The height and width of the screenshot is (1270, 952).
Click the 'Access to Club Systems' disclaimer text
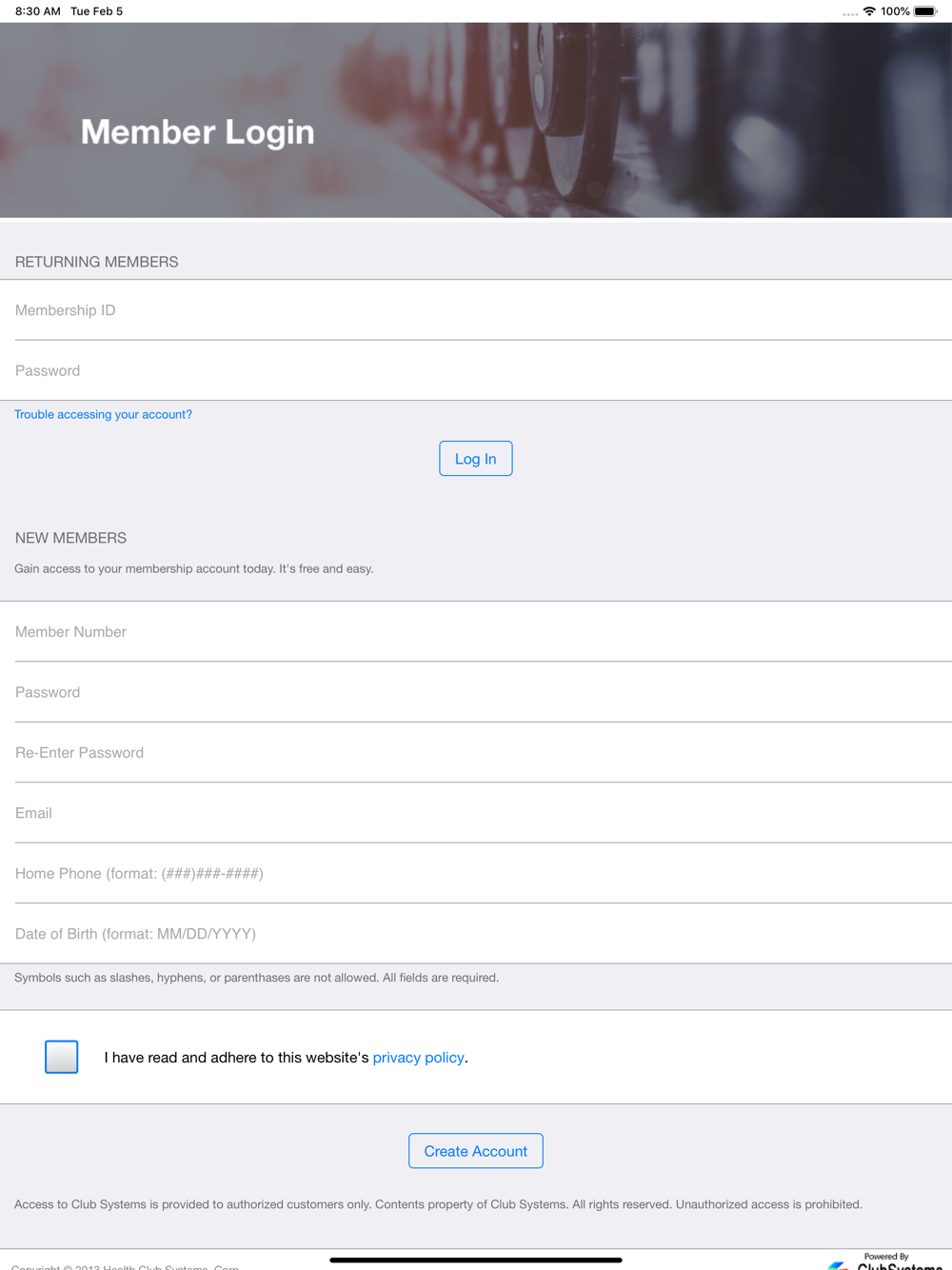[438, 1204]
